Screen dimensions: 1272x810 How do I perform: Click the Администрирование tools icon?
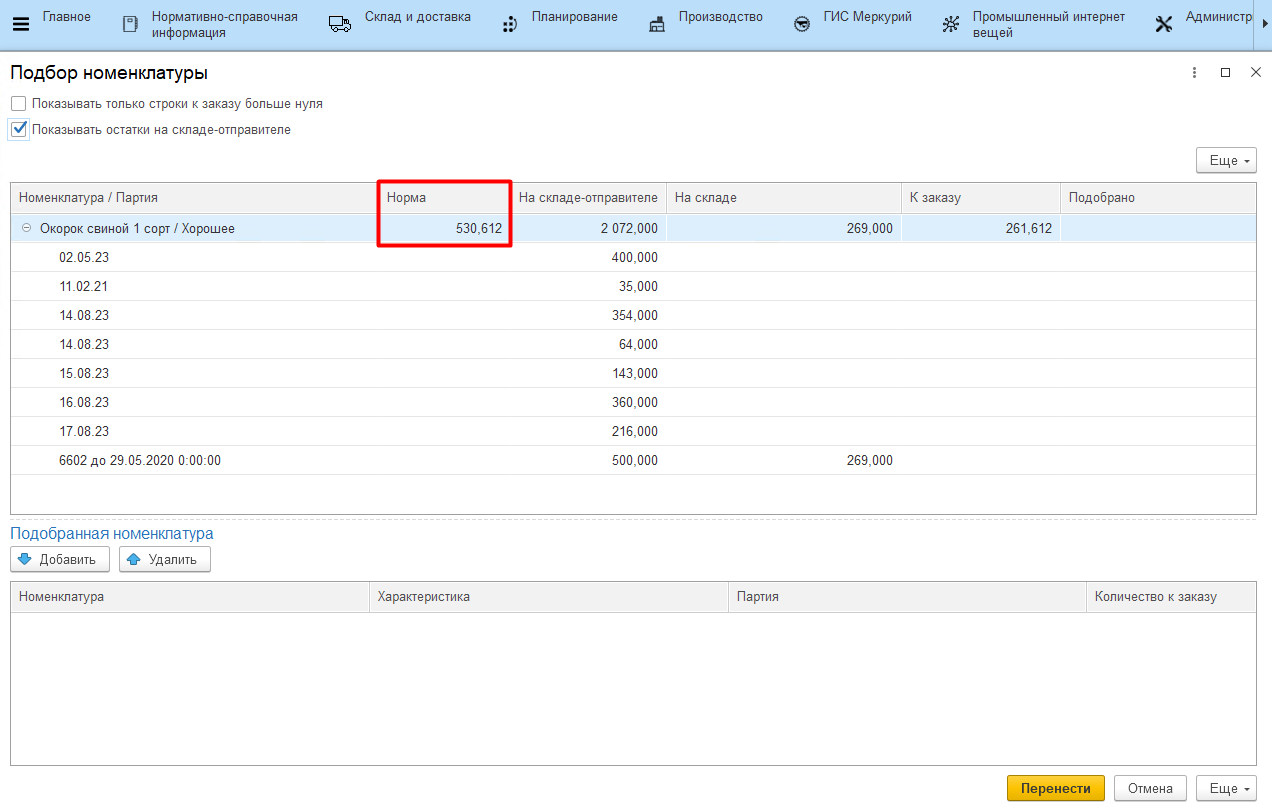1163,25
